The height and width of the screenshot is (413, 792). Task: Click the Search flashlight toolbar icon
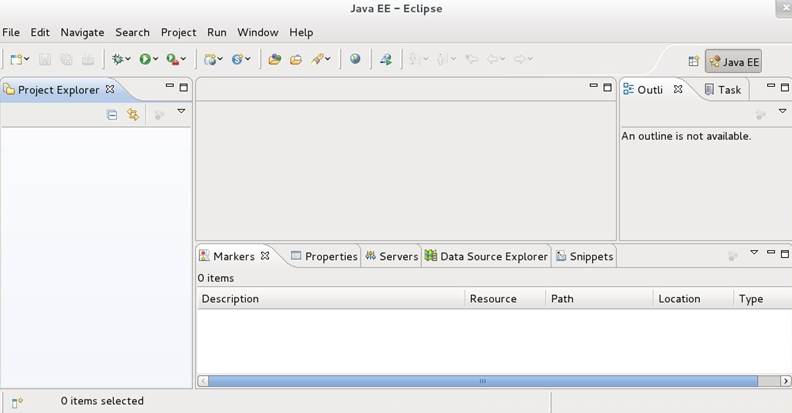[317, 60]
